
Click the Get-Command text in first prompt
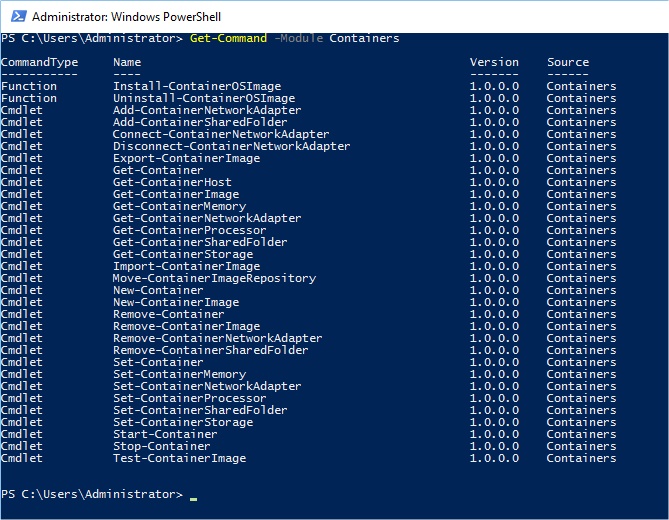click(228, 38)
